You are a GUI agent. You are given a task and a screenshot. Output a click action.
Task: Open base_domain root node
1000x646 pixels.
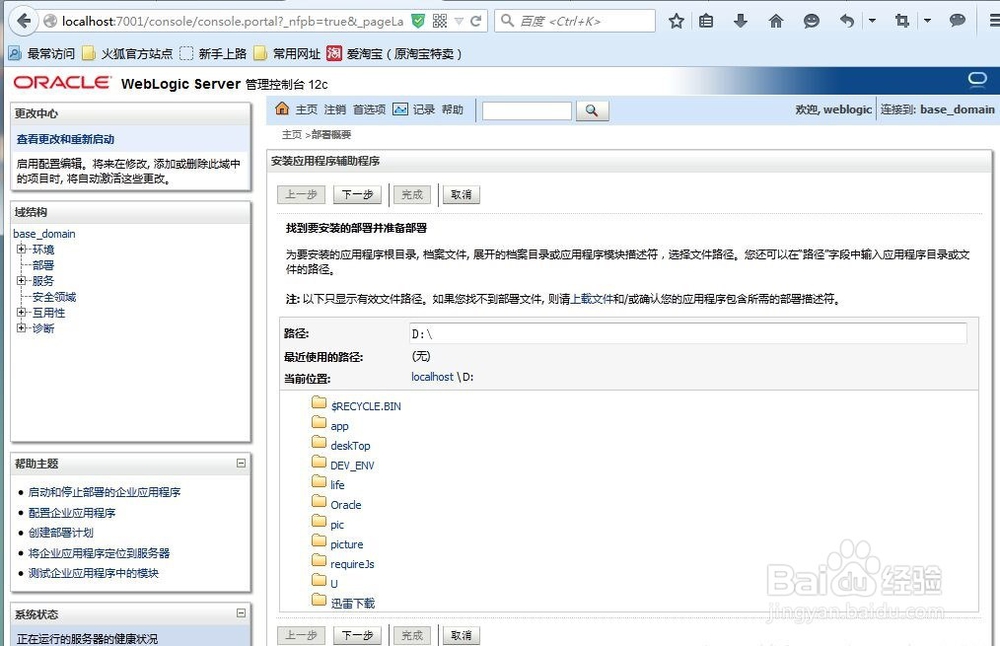pyautogui.click(x=44, y=234)
